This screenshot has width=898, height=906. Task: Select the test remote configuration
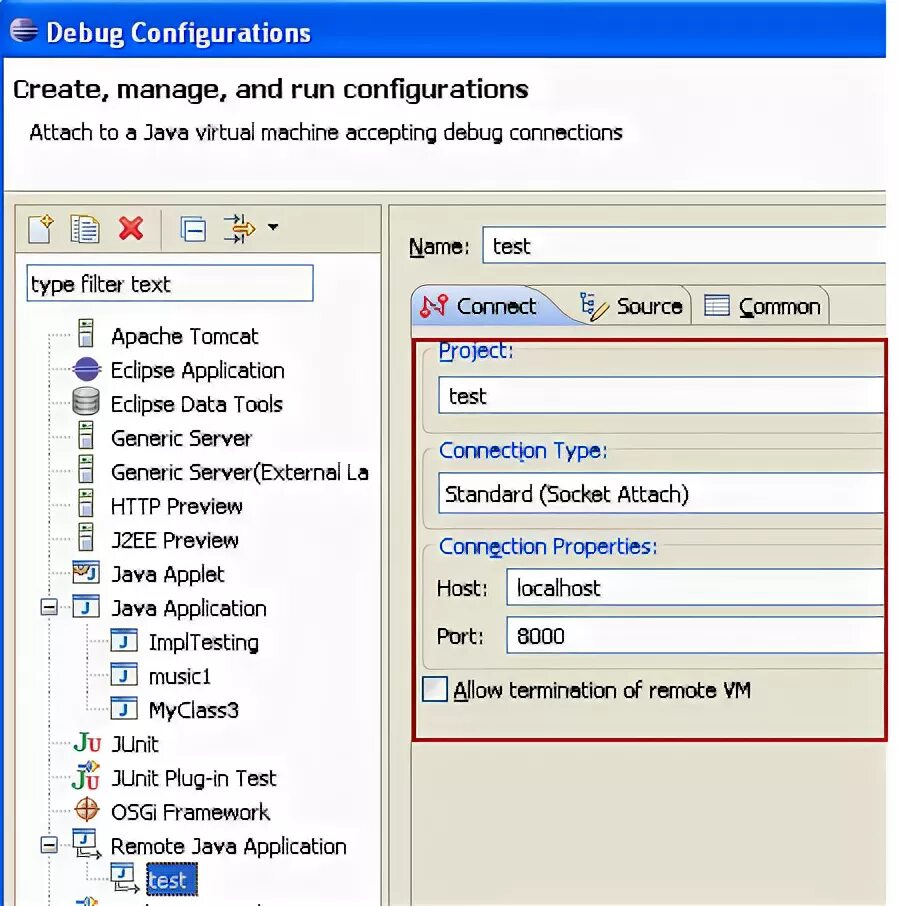[172, 879]
